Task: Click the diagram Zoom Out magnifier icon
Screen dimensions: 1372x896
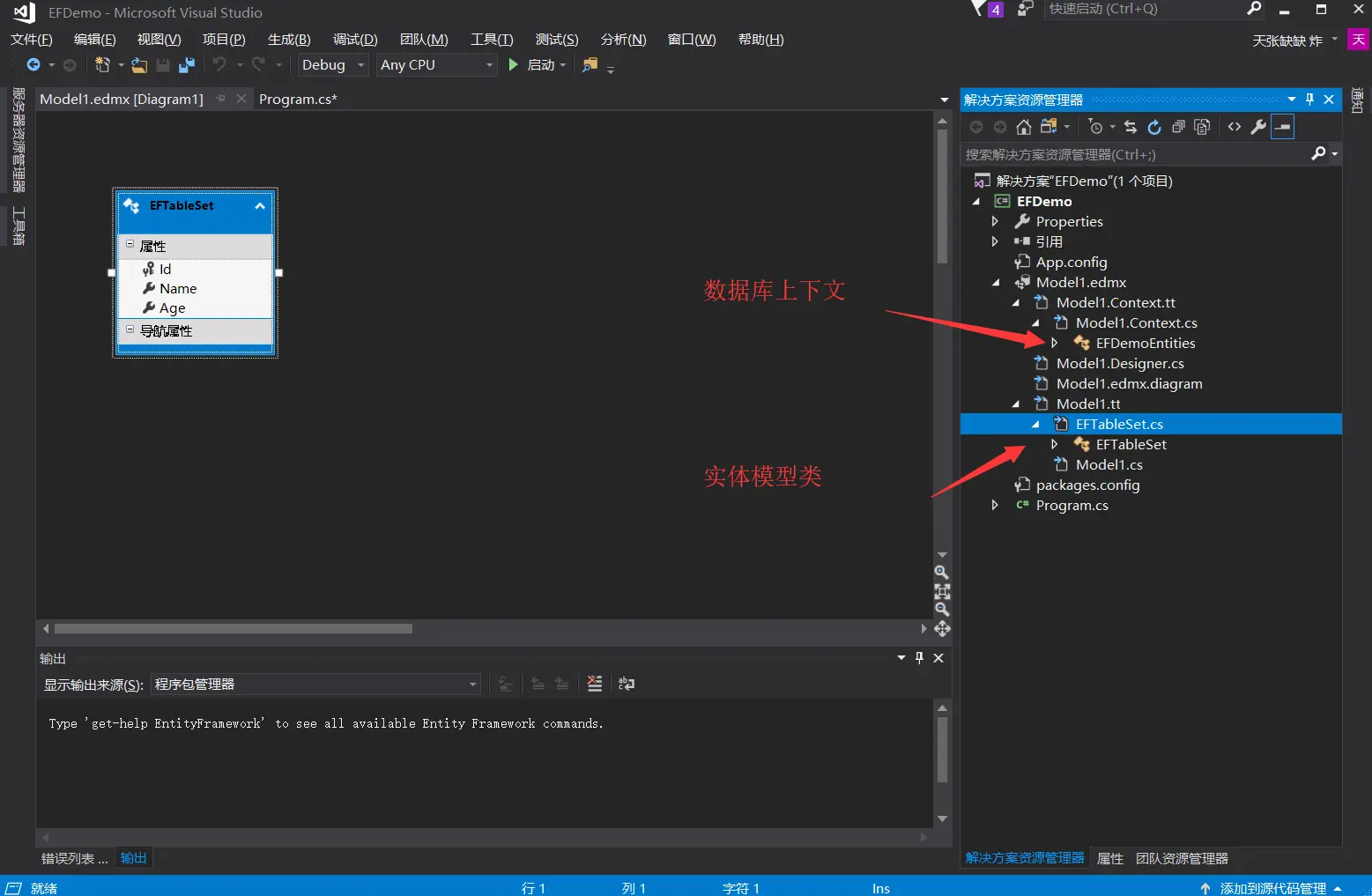Action: [x=942, y=610]
